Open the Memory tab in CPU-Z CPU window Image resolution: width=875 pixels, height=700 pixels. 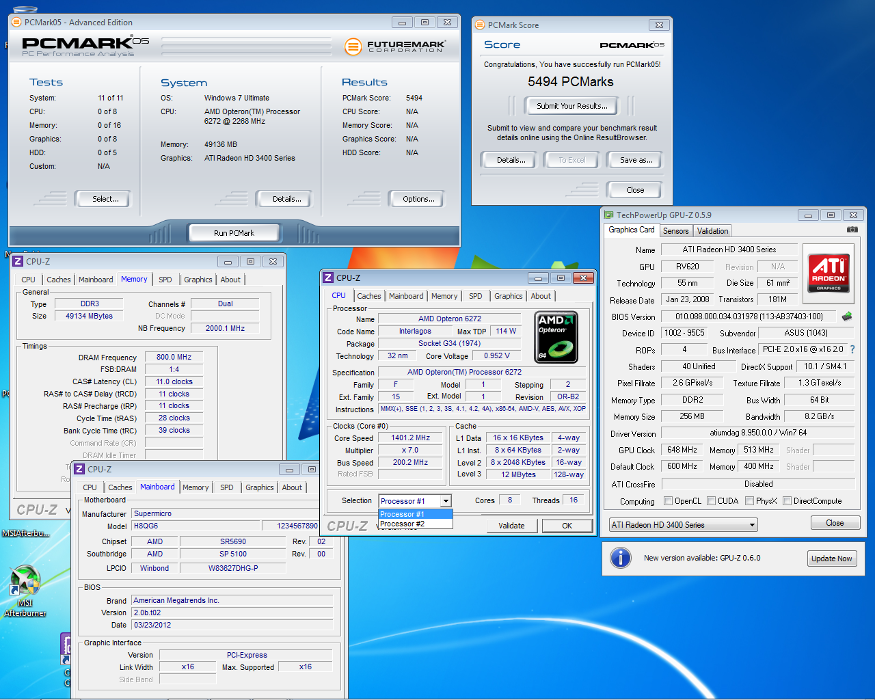pos(444,296)
